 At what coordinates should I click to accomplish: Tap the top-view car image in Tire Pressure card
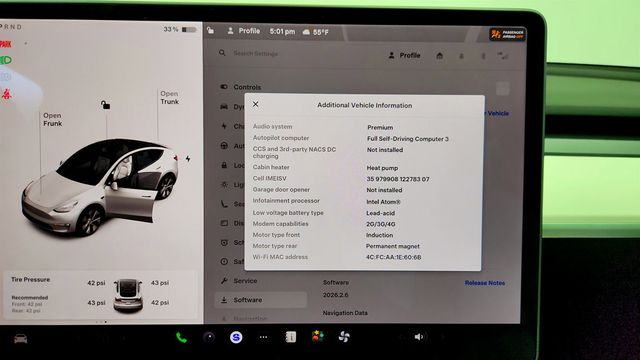[128, 296]
